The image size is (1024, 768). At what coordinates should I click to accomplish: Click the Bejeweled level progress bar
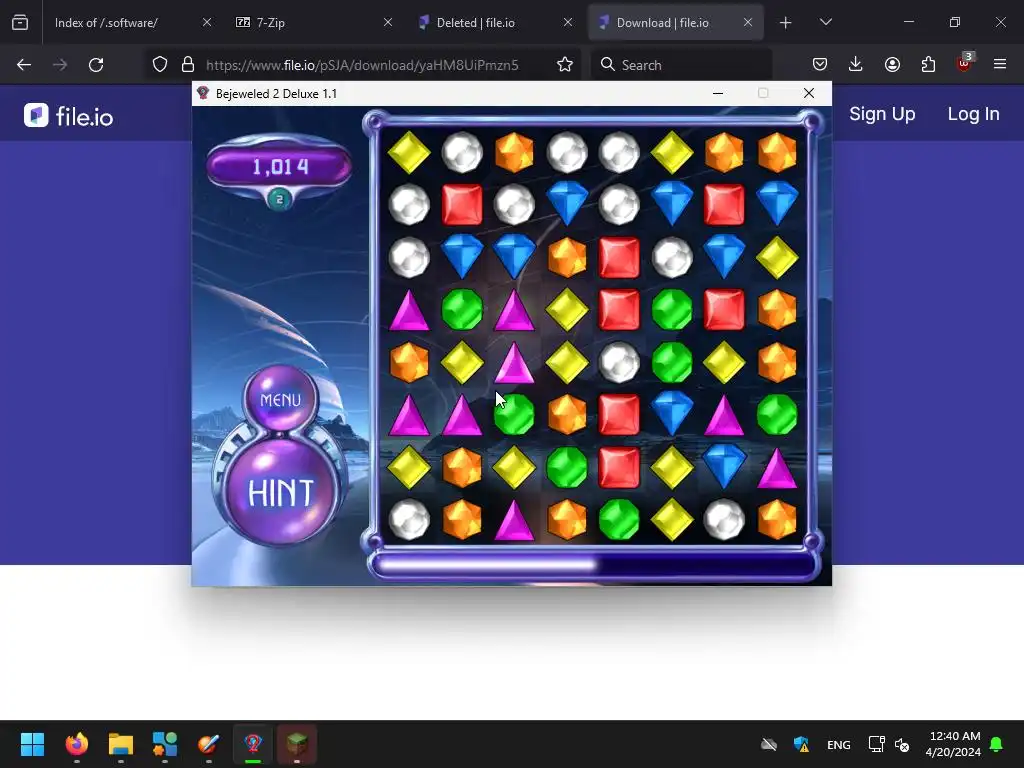point(593,564)
